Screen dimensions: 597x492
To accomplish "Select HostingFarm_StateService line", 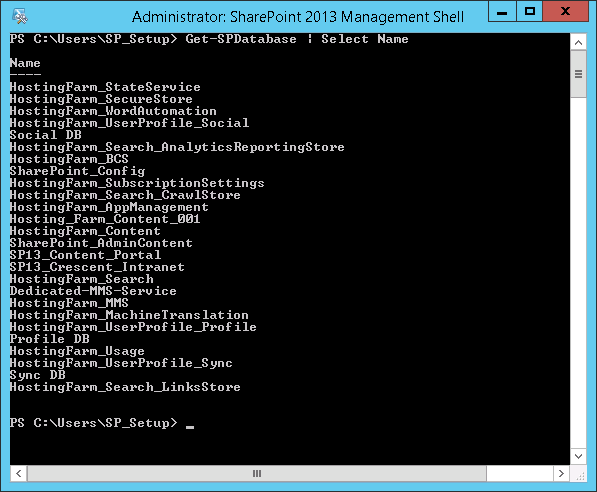I will (x=105, y=87).
